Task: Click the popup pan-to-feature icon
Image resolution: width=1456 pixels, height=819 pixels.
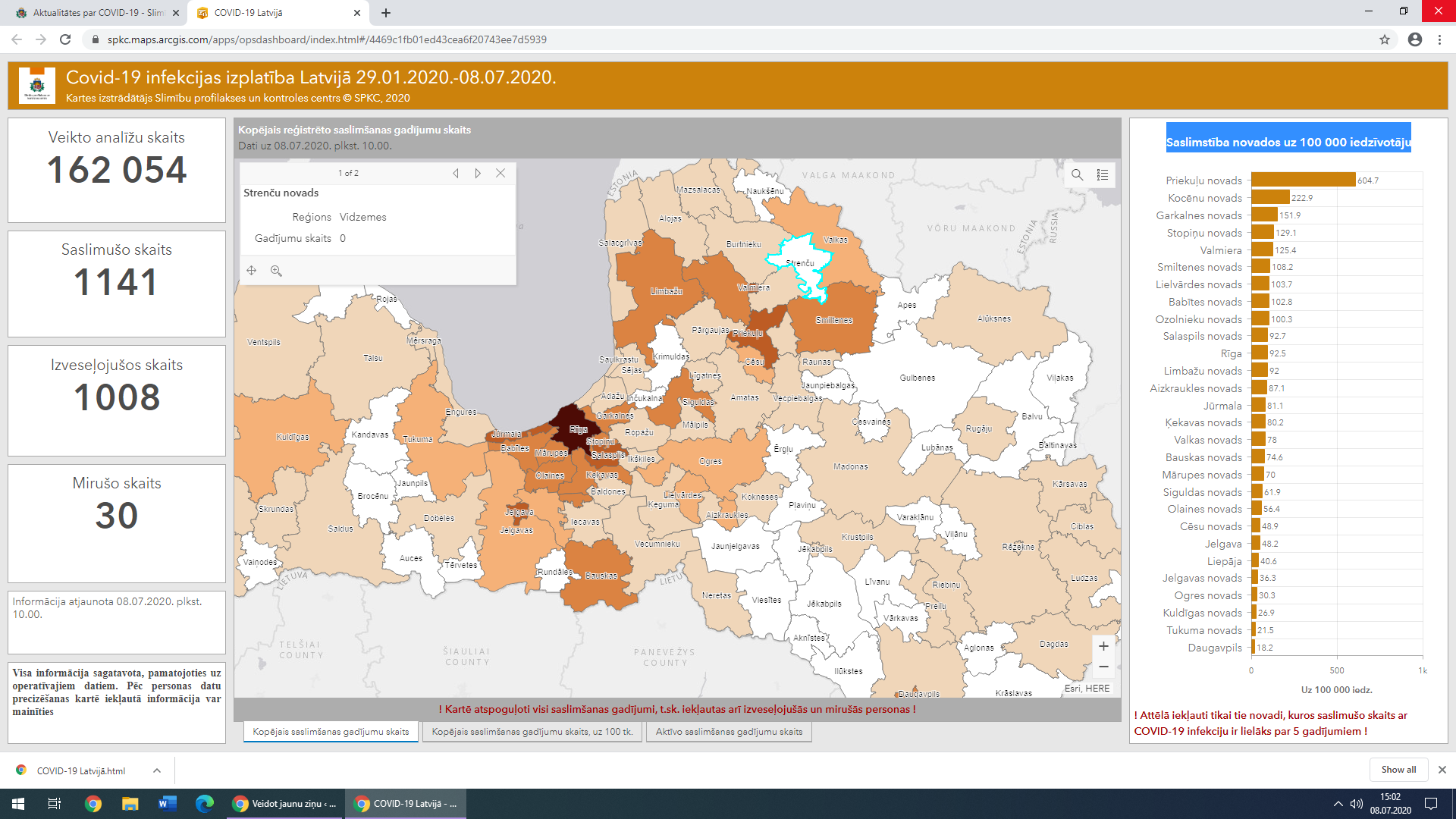Action: coord(252,271)
